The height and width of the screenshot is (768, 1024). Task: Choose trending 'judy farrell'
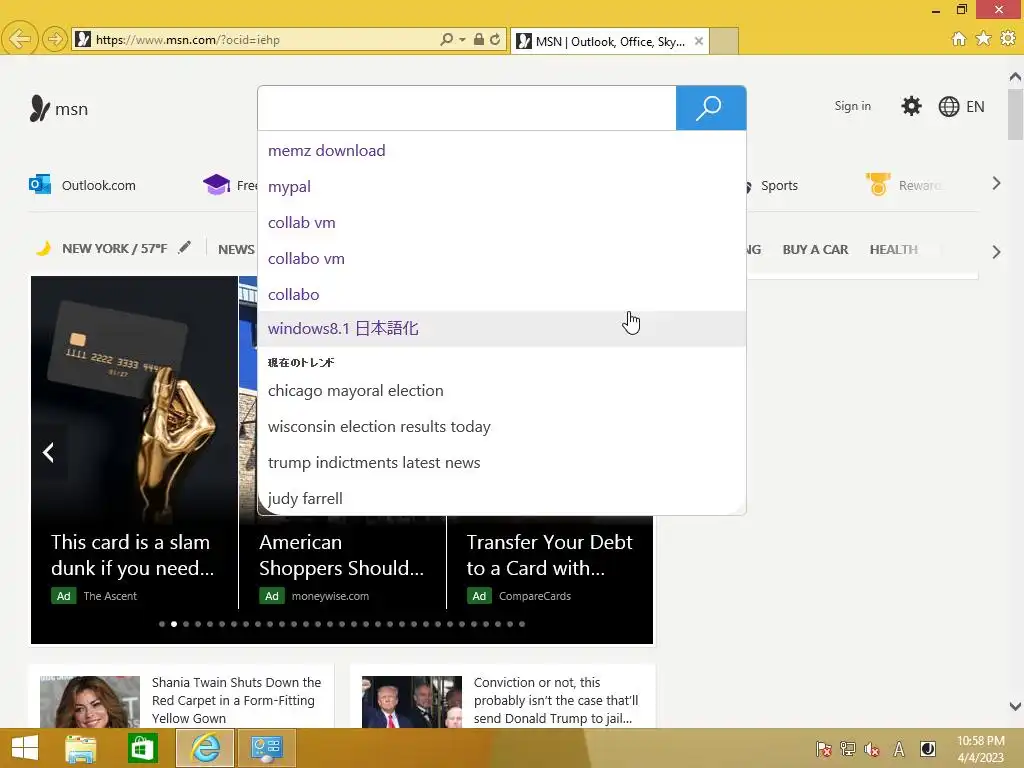coord(502,498)
